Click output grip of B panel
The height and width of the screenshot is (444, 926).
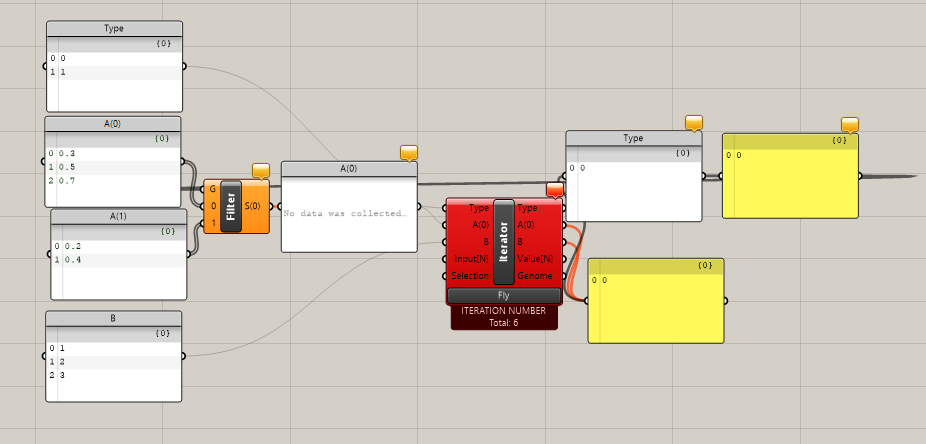(x=183, y=356)
